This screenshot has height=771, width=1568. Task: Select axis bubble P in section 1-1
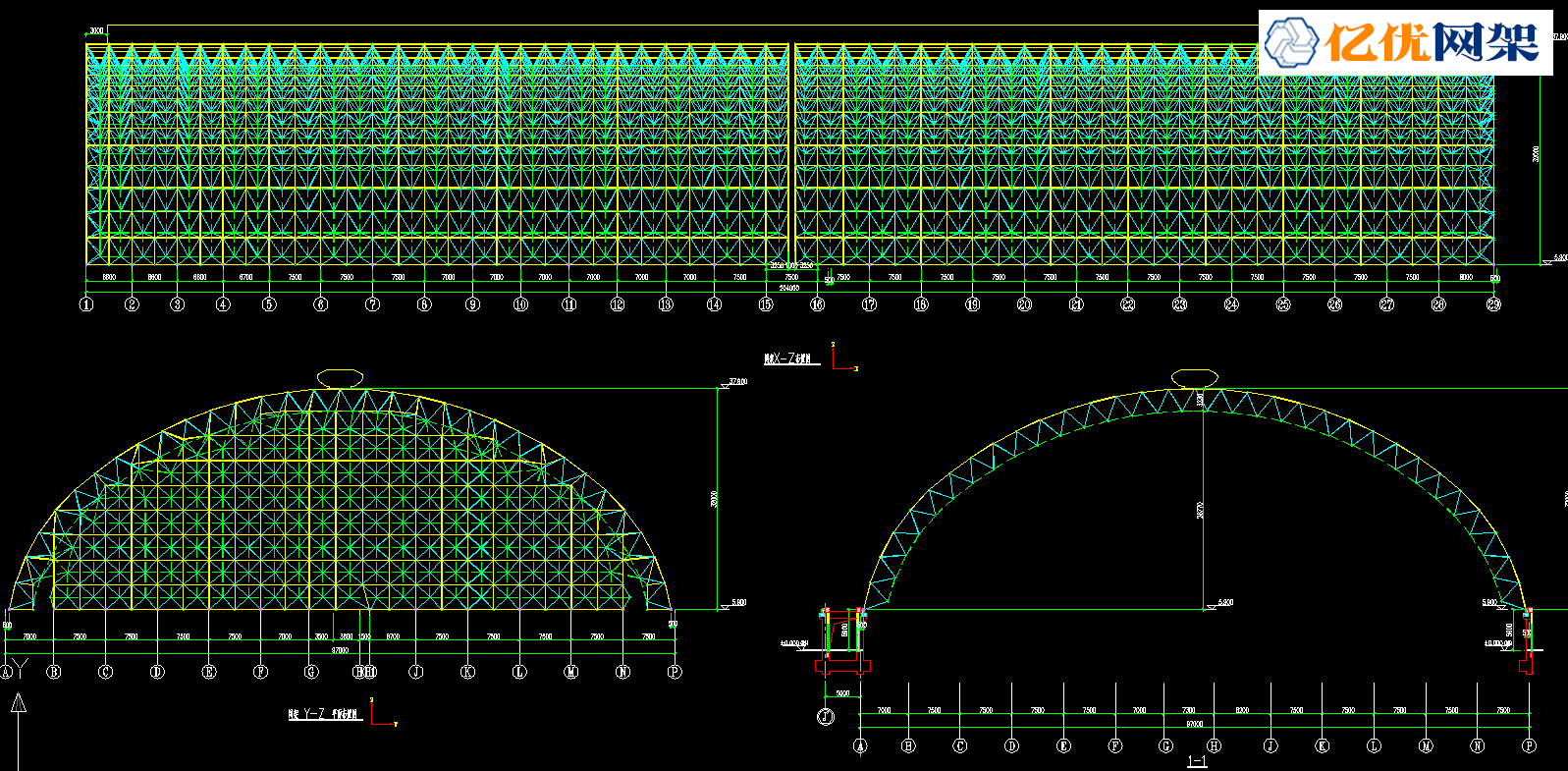[x=1529, y=746]
